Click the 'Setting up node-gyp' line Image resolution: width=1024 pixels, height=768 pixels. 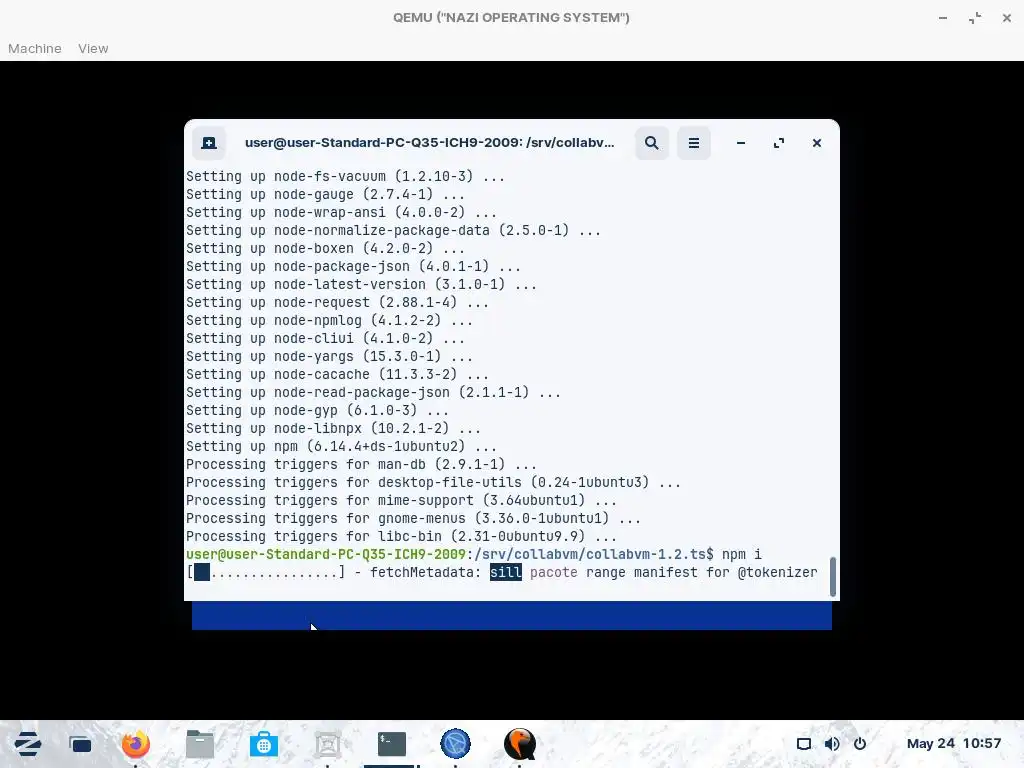point(317,411)
